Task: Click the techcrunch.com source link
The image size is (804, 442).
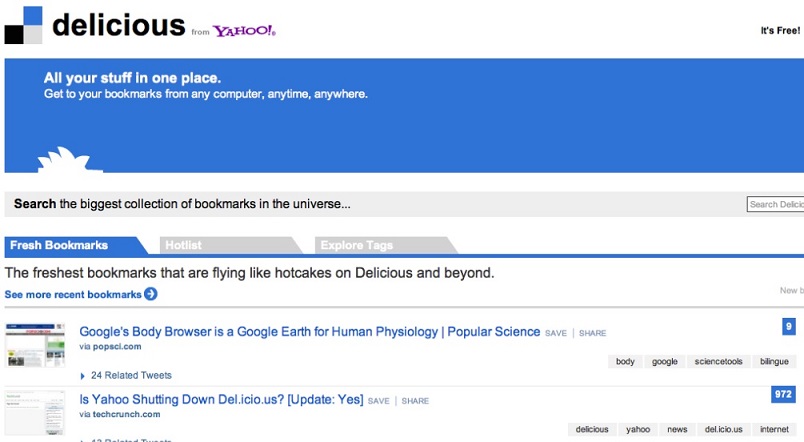Action: pyautogui.click(x=126, y=414)
